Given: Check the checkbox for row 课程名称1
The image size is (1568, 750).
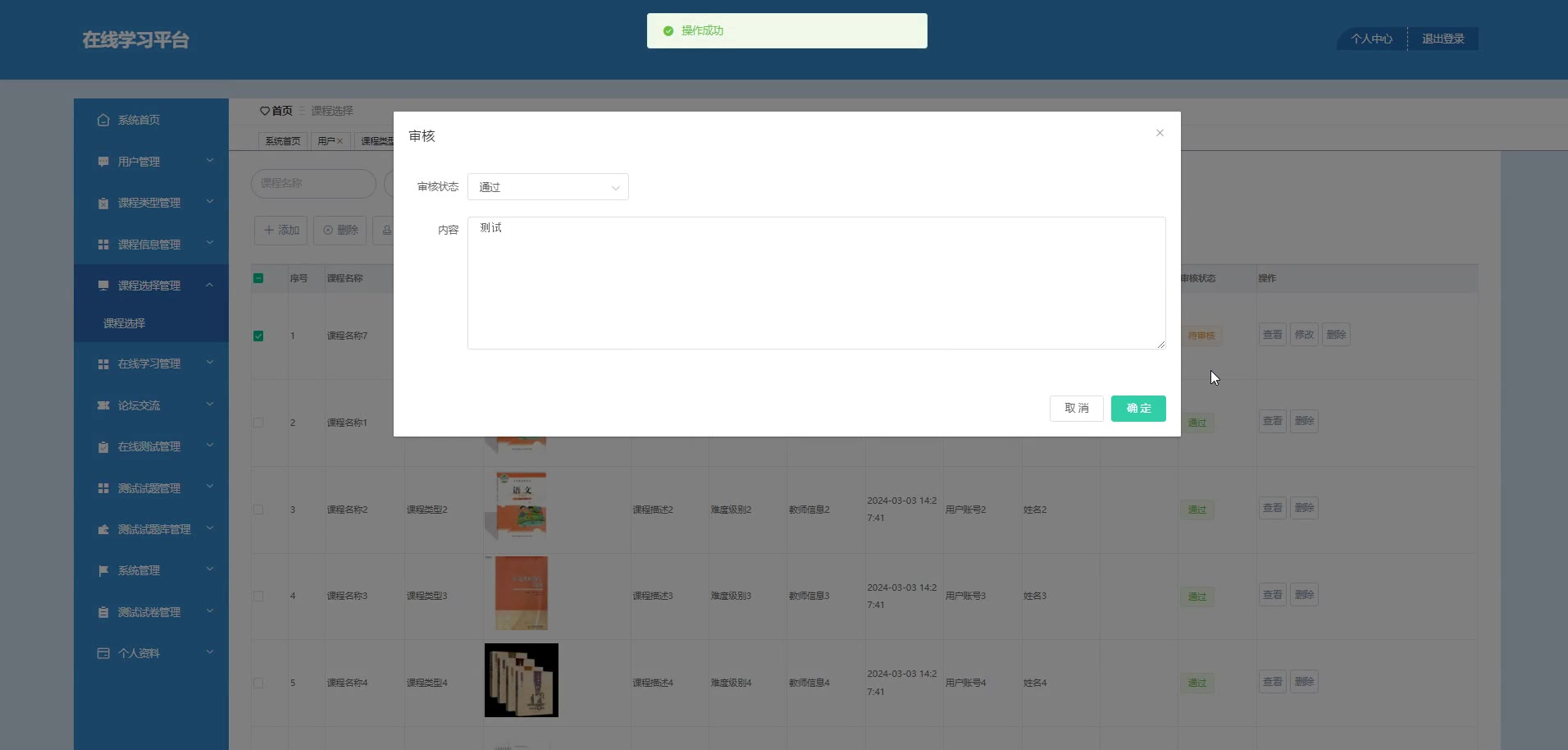Looking at the screenshot, I should point(258,423).
